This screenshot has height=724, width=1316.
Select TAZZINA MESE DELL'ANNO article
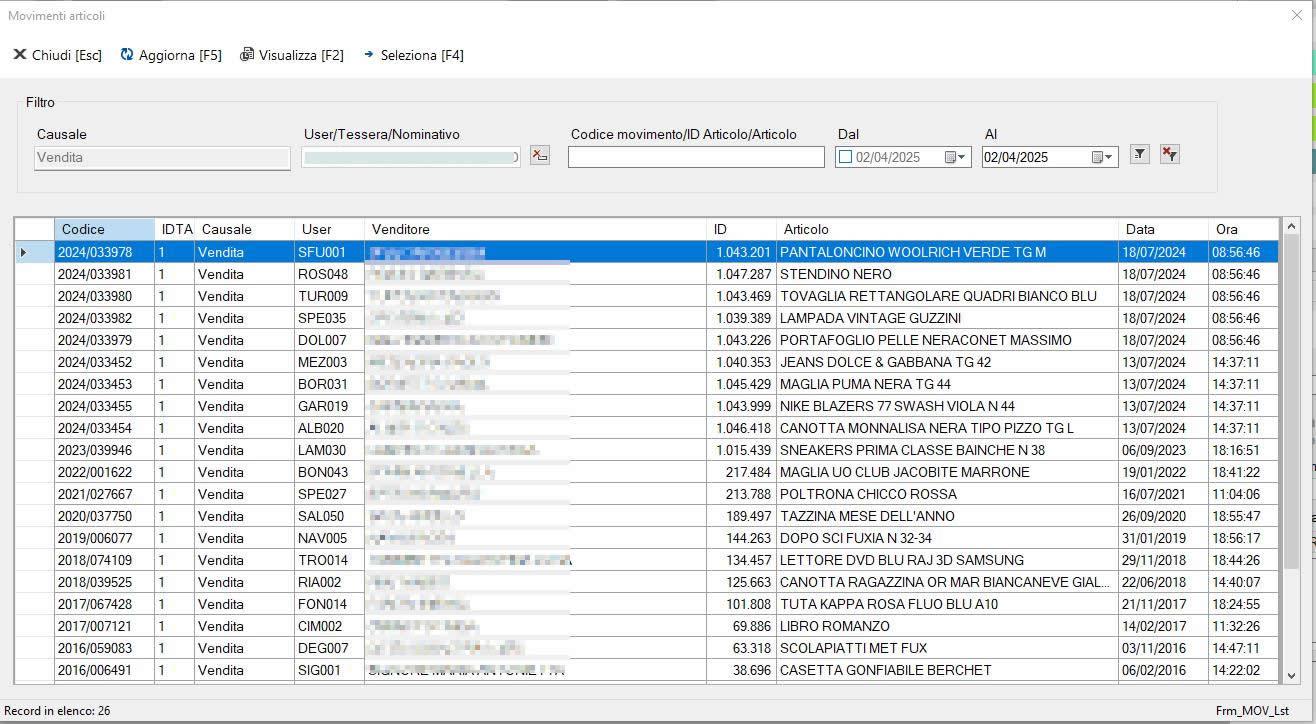click(947, 516)
